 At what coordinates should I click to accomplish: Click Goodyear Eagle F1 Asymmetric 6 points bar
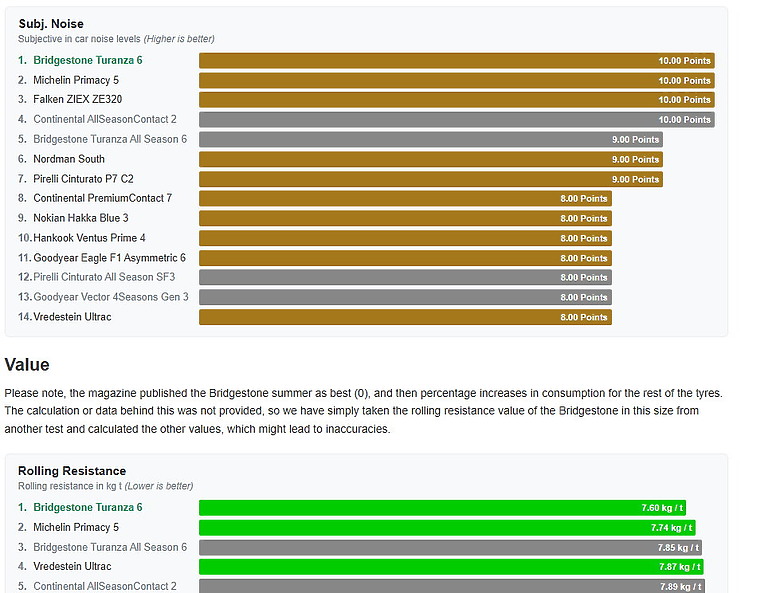pos(405,258)
